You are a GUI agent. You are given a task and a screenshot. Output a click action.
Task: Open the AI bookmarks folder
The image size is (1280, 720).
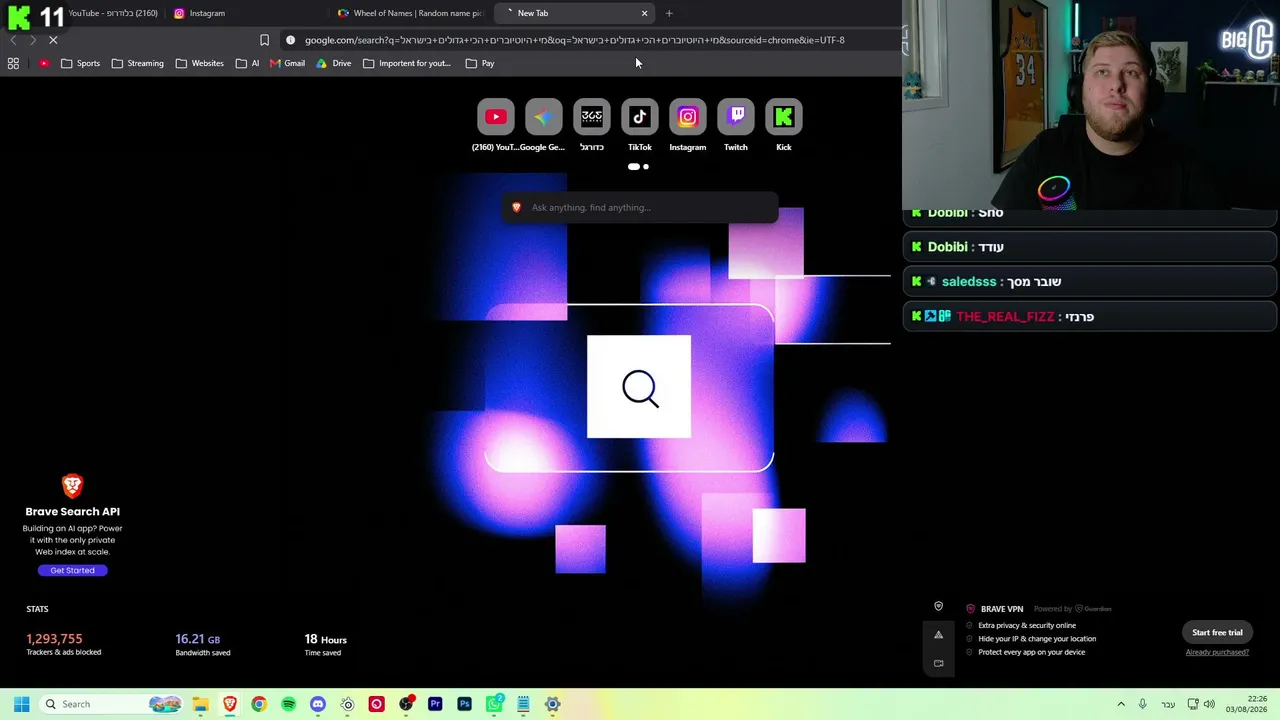[x=247, y=63]
